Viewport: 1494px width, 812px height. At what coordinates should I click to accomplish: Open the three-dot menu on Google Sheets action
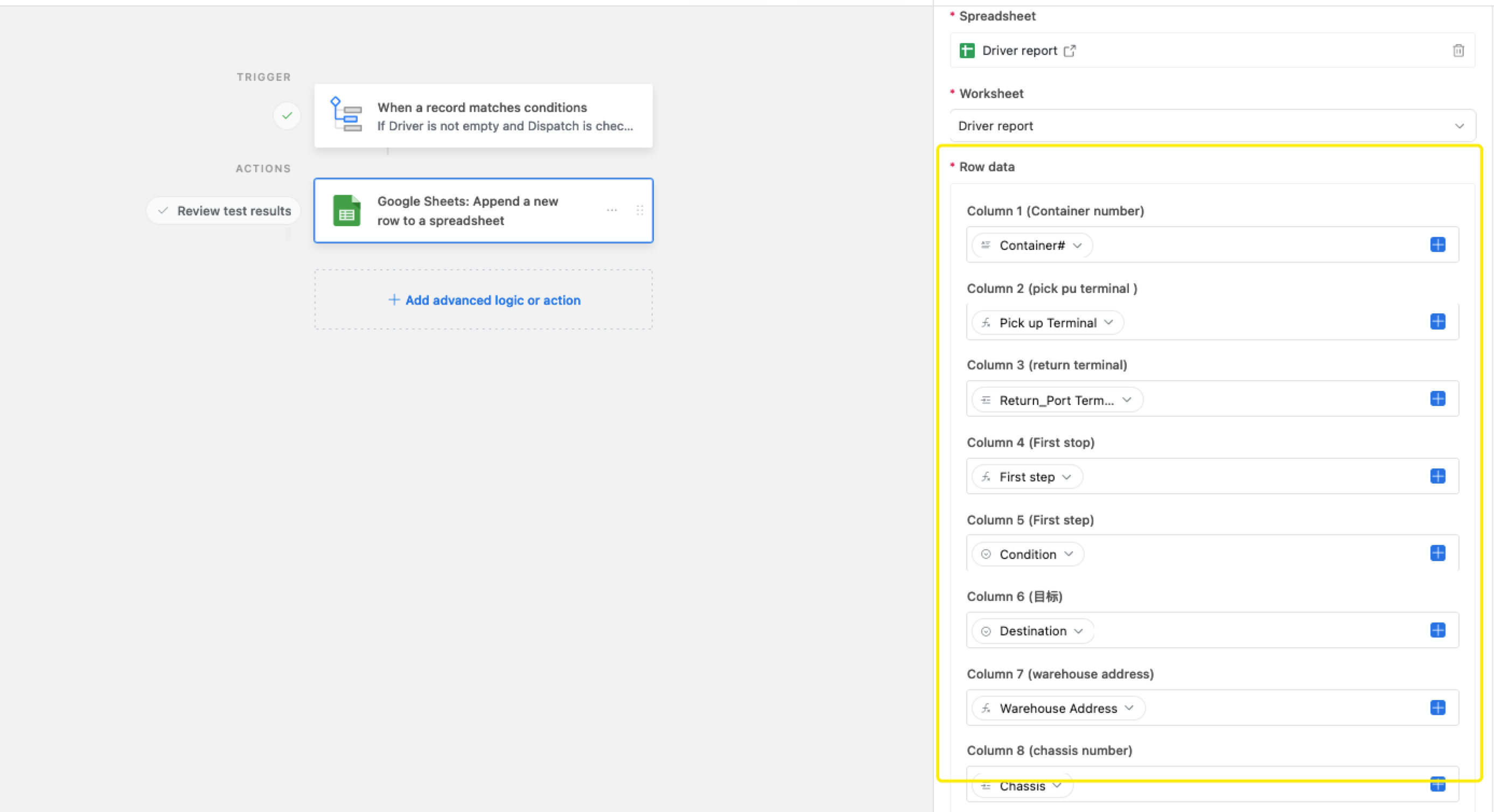pyautogui.click(x=612, y=210)
